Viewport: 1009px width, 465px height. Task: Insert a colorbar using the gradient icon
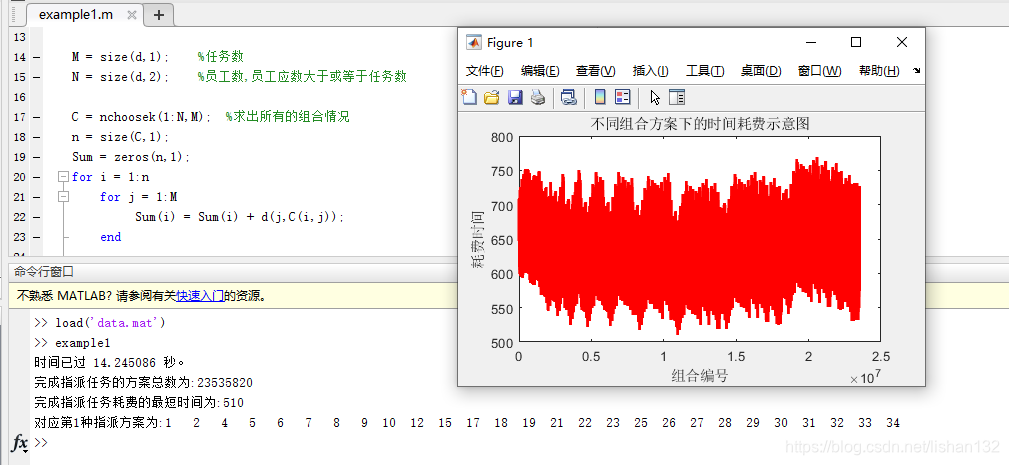tap(600, 97)
